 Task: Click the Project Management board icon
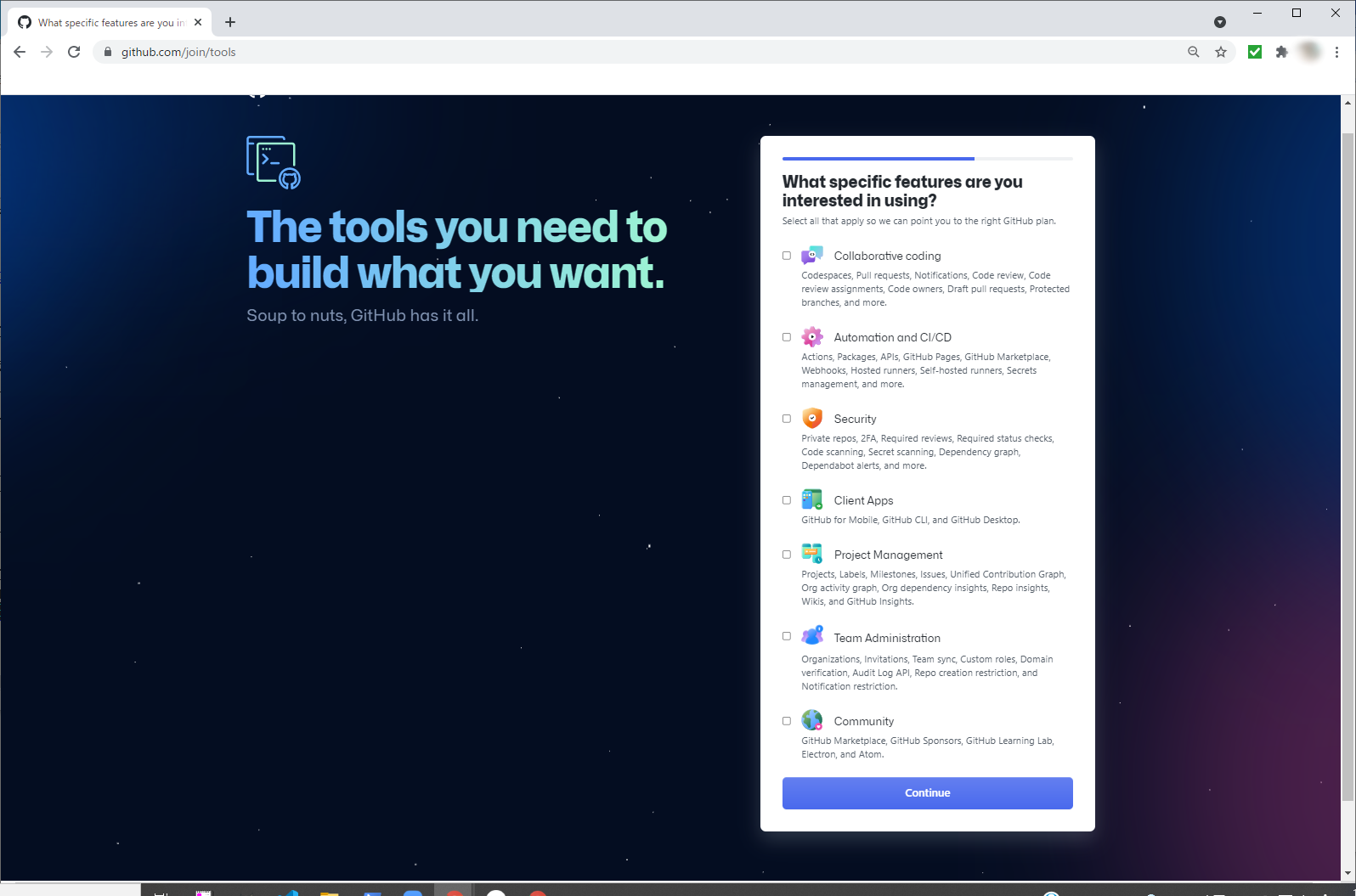click(811, 555)
